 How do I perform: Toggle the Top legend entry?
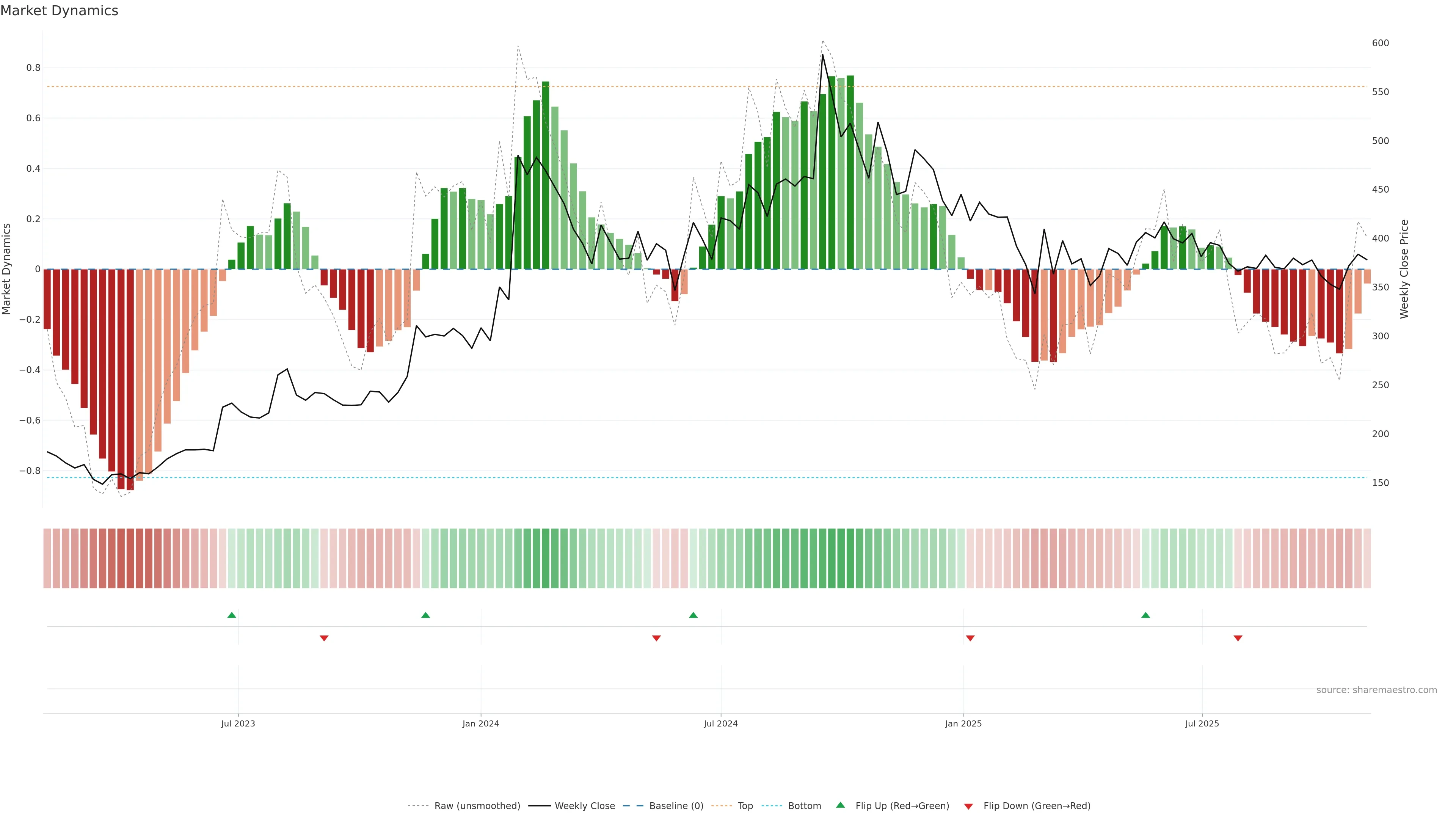pyautogui.click(x=745, y=806)
